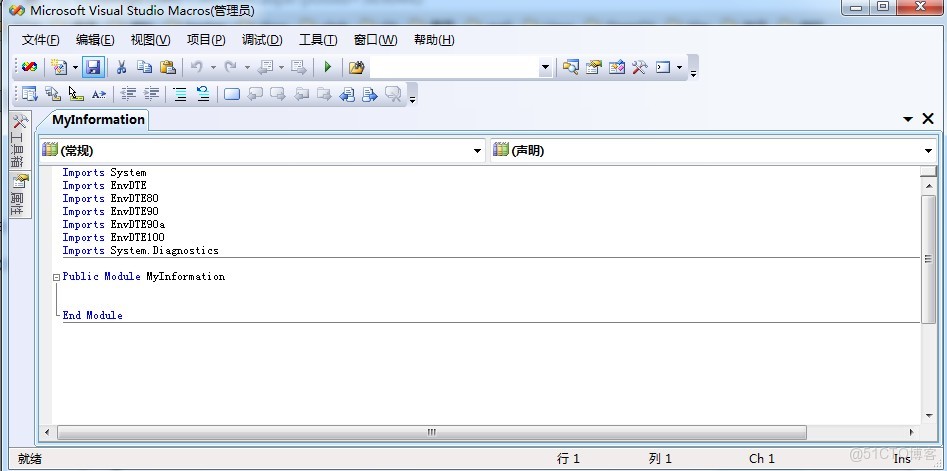Open the 调试(D) menu
The image size is (947, 471).
[262, 40]
